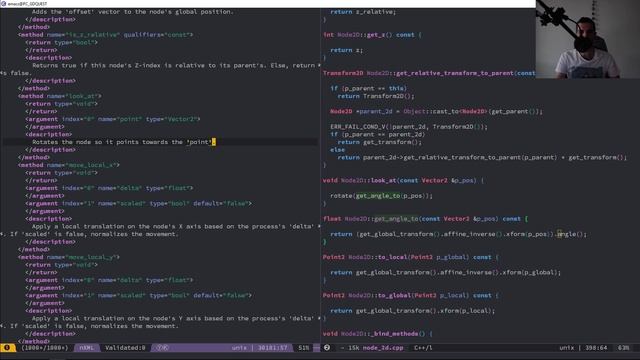Viewport: 640px width, 360px height.
Task: Click the "node's Y axis" description line
Action: click(173, 318)
